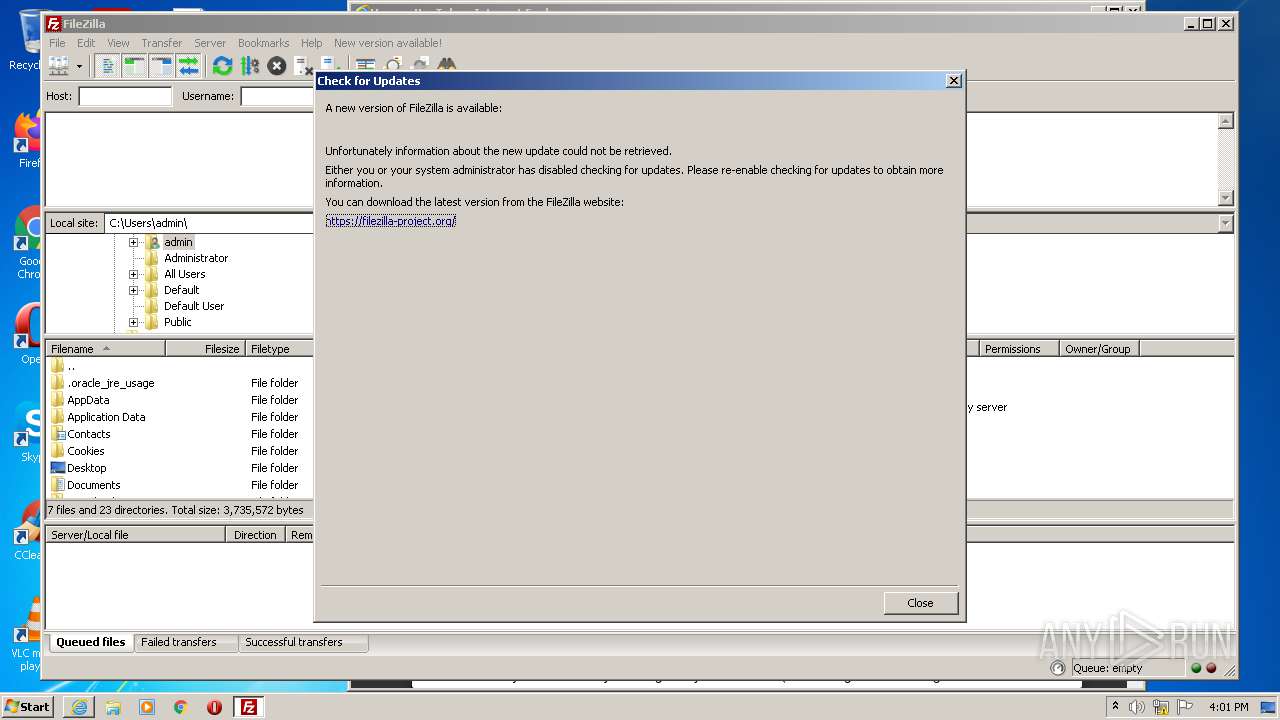The width and height of the screenshot is (1280, 720).
Task: Expand the Default folder node
Action: 133,290
